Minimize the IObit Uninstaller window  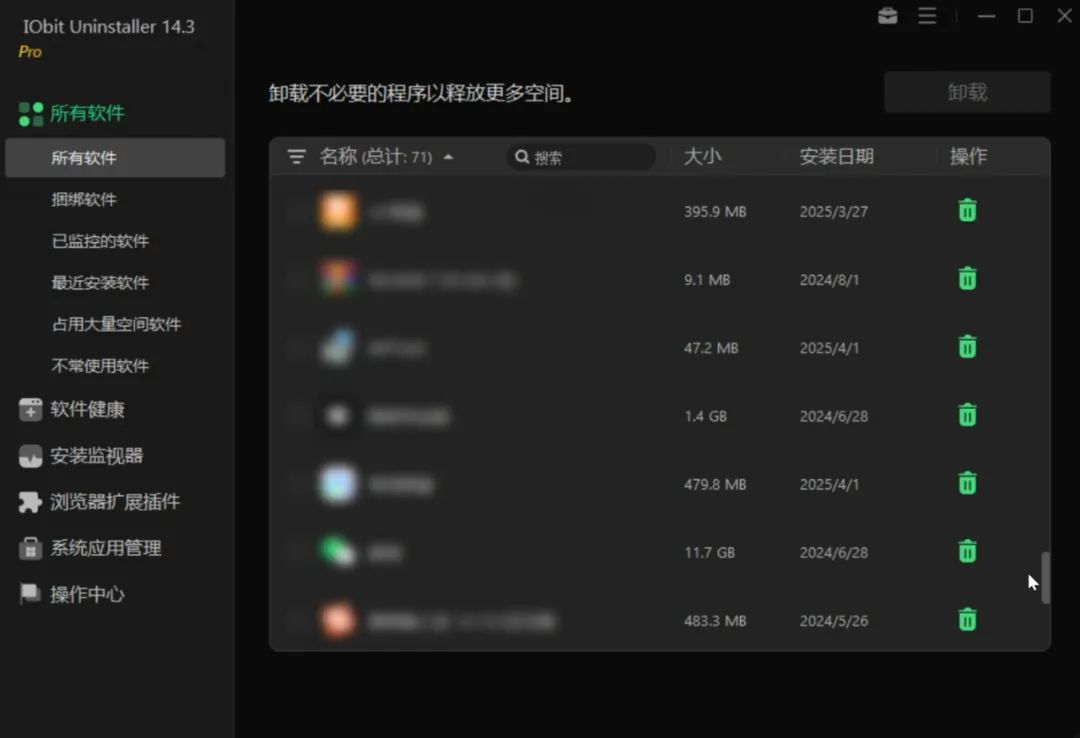click(986, 15)
